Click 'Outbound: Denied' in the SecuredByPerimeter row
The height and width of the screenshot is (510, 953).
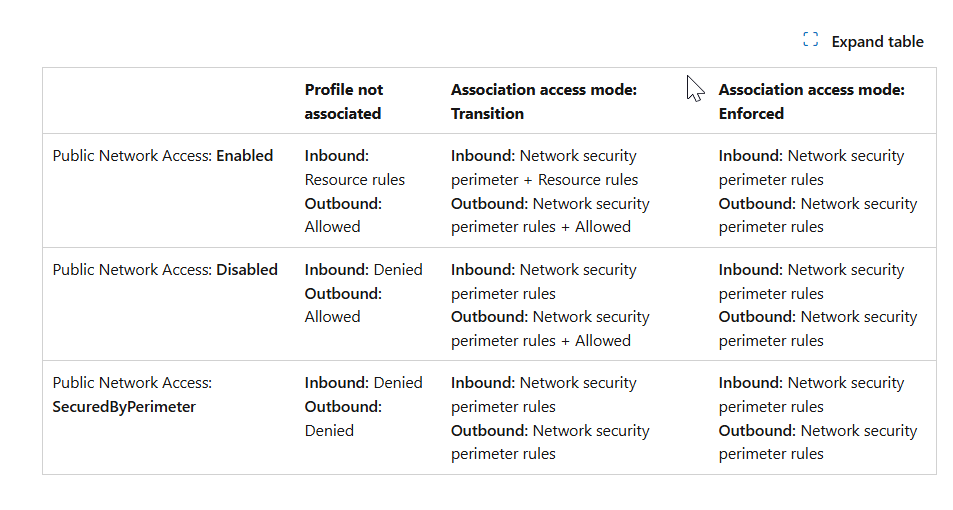(343, 419)
